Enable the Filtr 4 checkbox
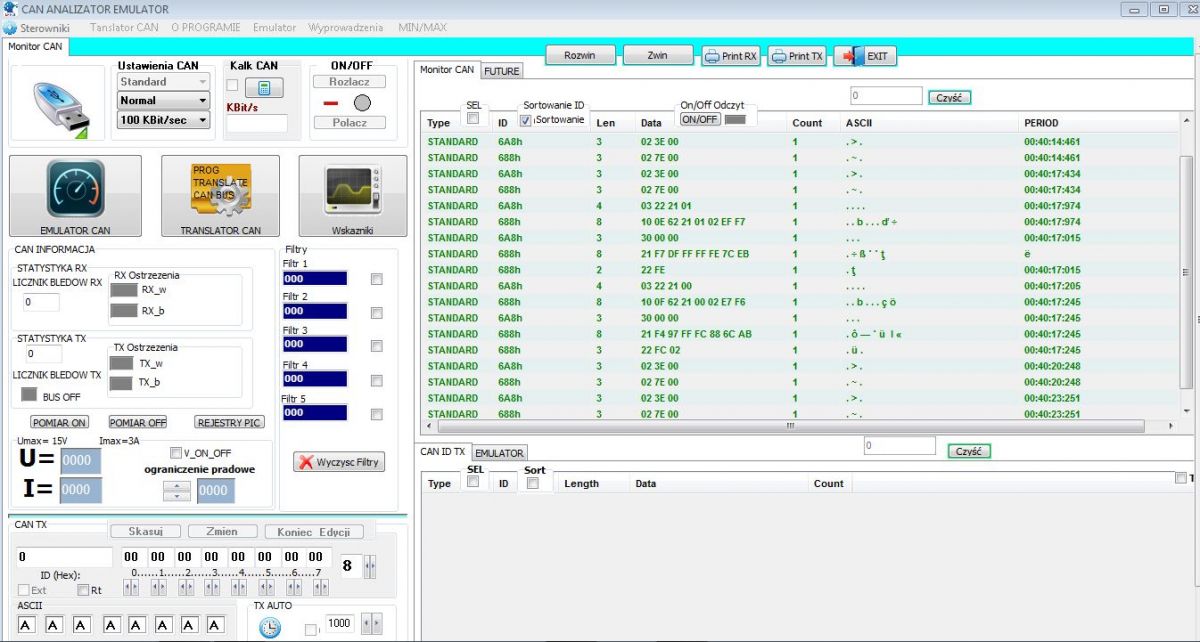1200x642 pixels. [x=376, y=381]
